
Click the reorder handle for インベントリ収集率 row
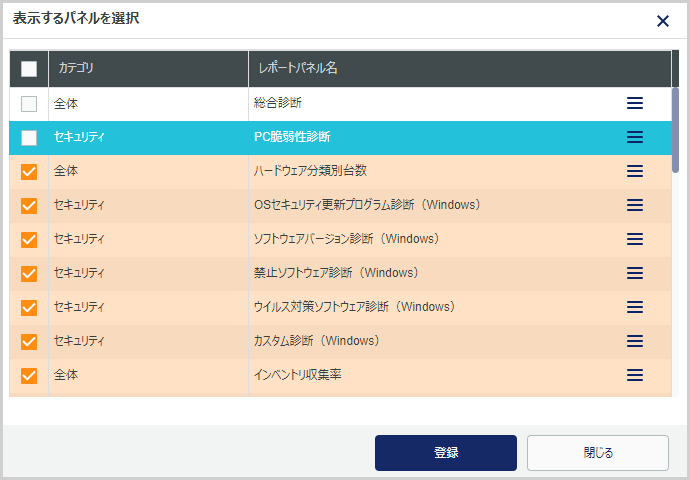tap(635, 375)
